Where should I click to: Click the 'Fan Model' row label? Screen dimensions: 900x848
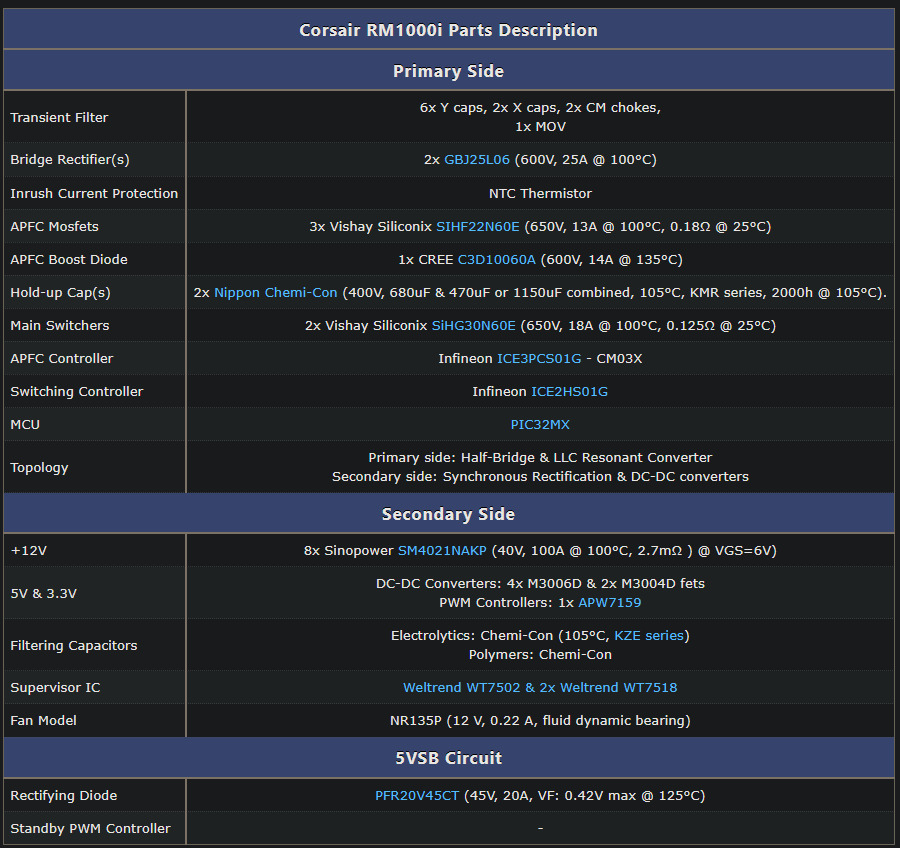(44, 721)
